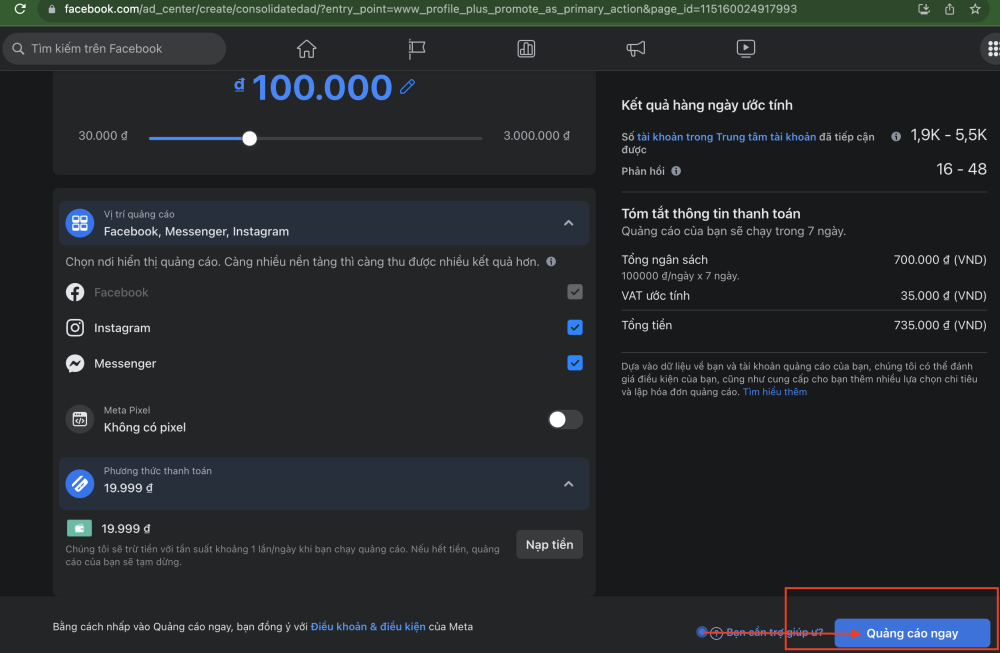Uncheck the Instagram placement checkbox
Image resolution: width=1000 pixels, height=653 pixels.
tap(575, 327)
